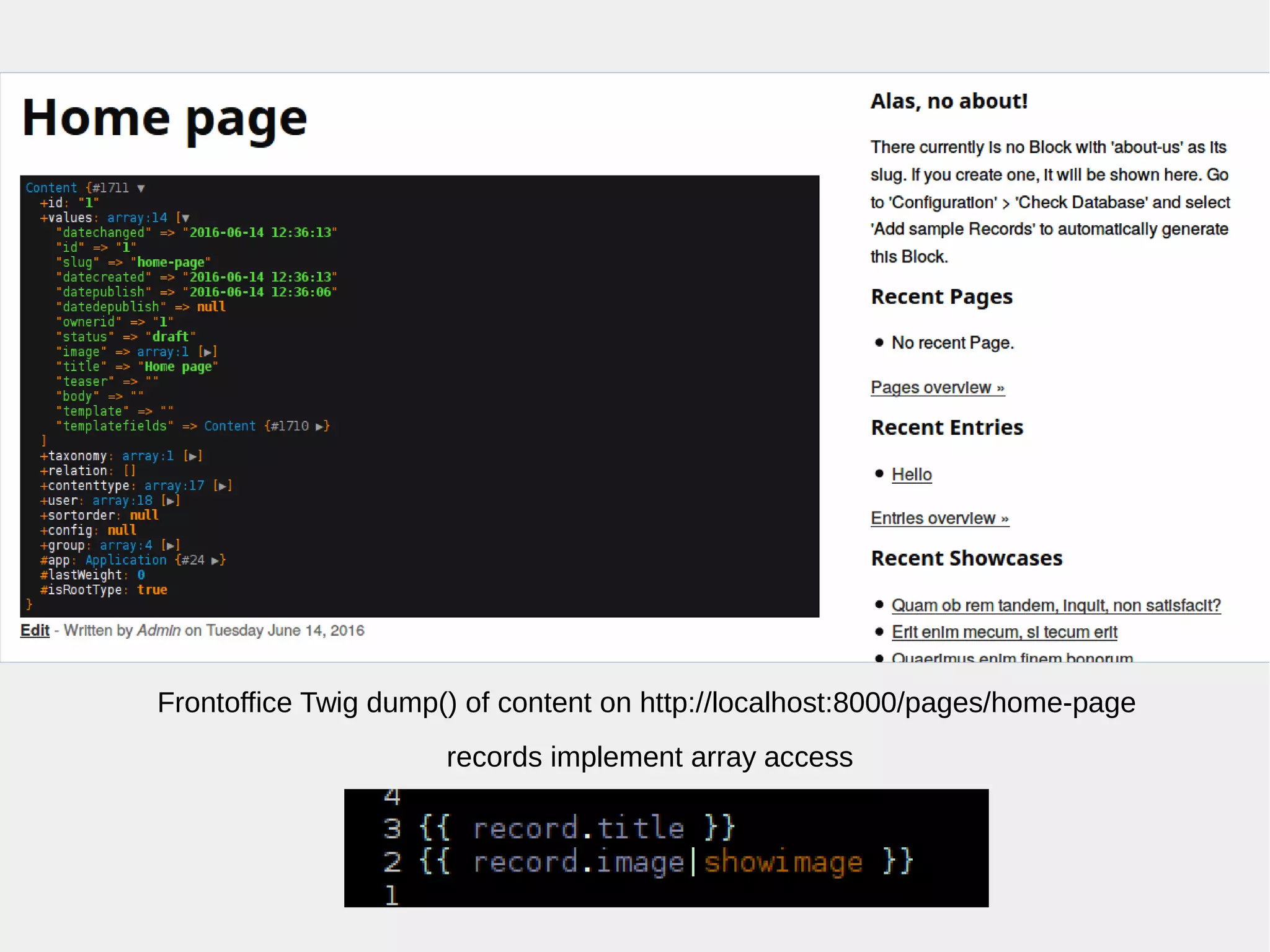Viewport: 1270px width, 952px height.
Task: Select the "datechanged" value line
Action: tap(197, 233)
